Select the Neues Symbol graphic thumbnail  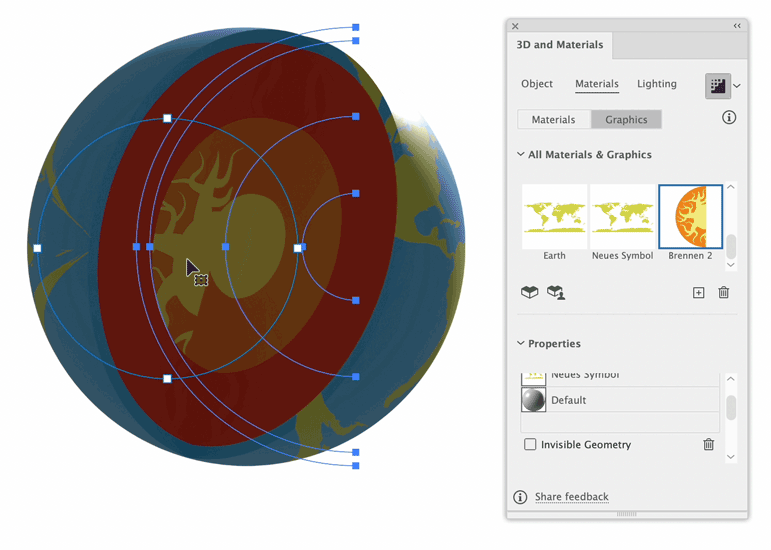click(x=622, y=217)
